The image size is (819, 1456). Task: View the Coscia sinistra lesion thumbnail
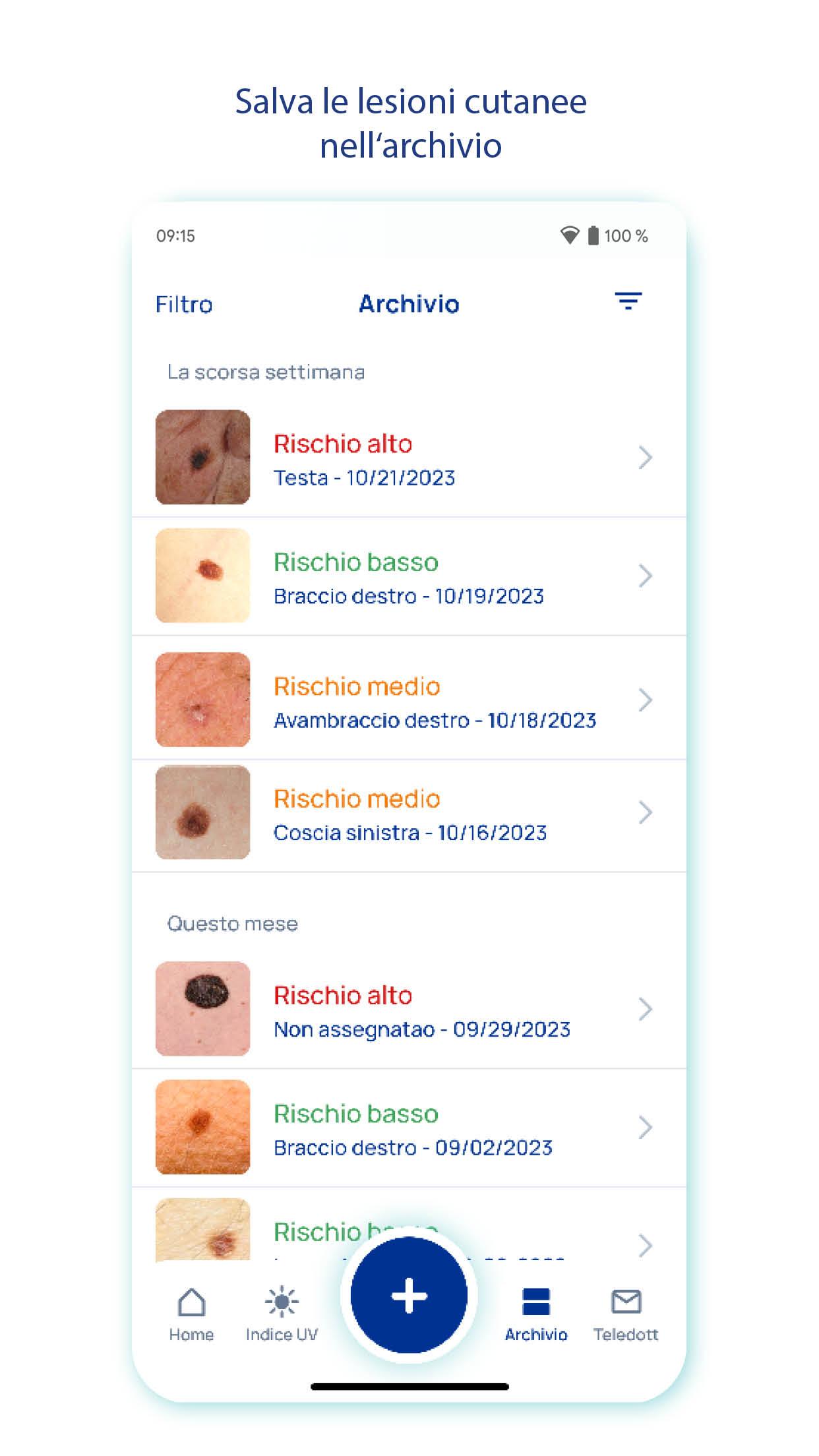coord(202,812)
